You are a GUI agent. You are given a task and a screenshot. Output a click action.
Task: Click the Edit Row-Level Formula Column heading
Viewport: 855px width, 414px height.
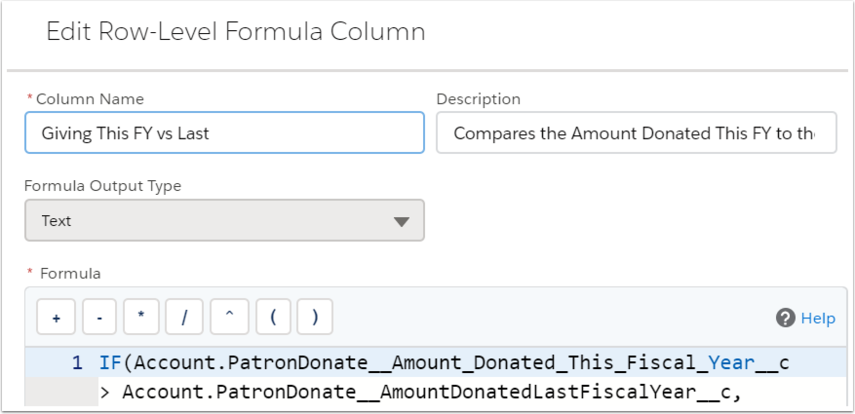pyautogui.click(x=236, y=32)
